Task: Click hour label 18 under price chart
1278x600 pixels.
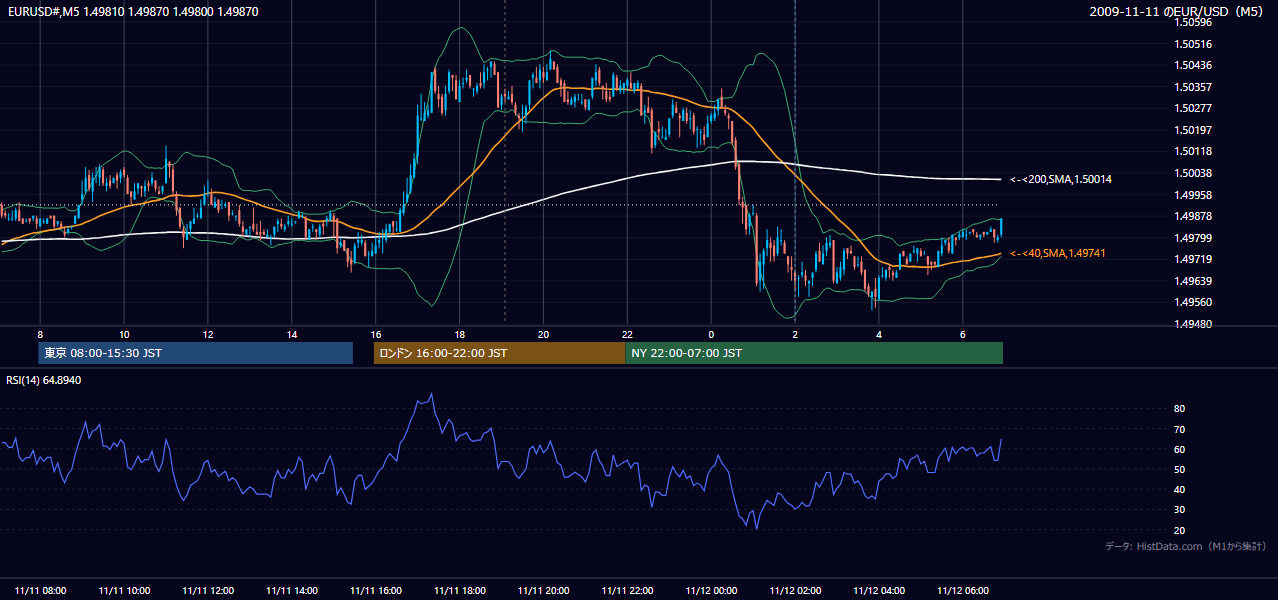Action: tap(459, 334)
